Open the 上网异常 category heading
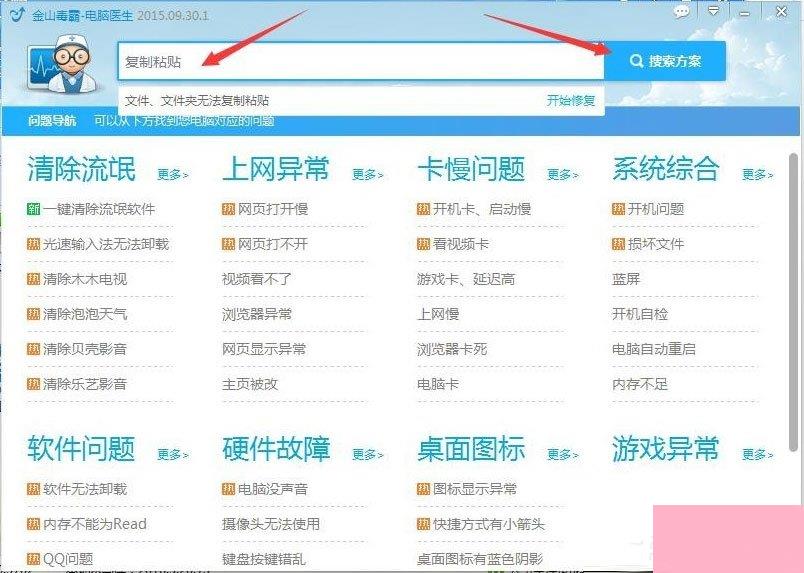 point(276,169)
